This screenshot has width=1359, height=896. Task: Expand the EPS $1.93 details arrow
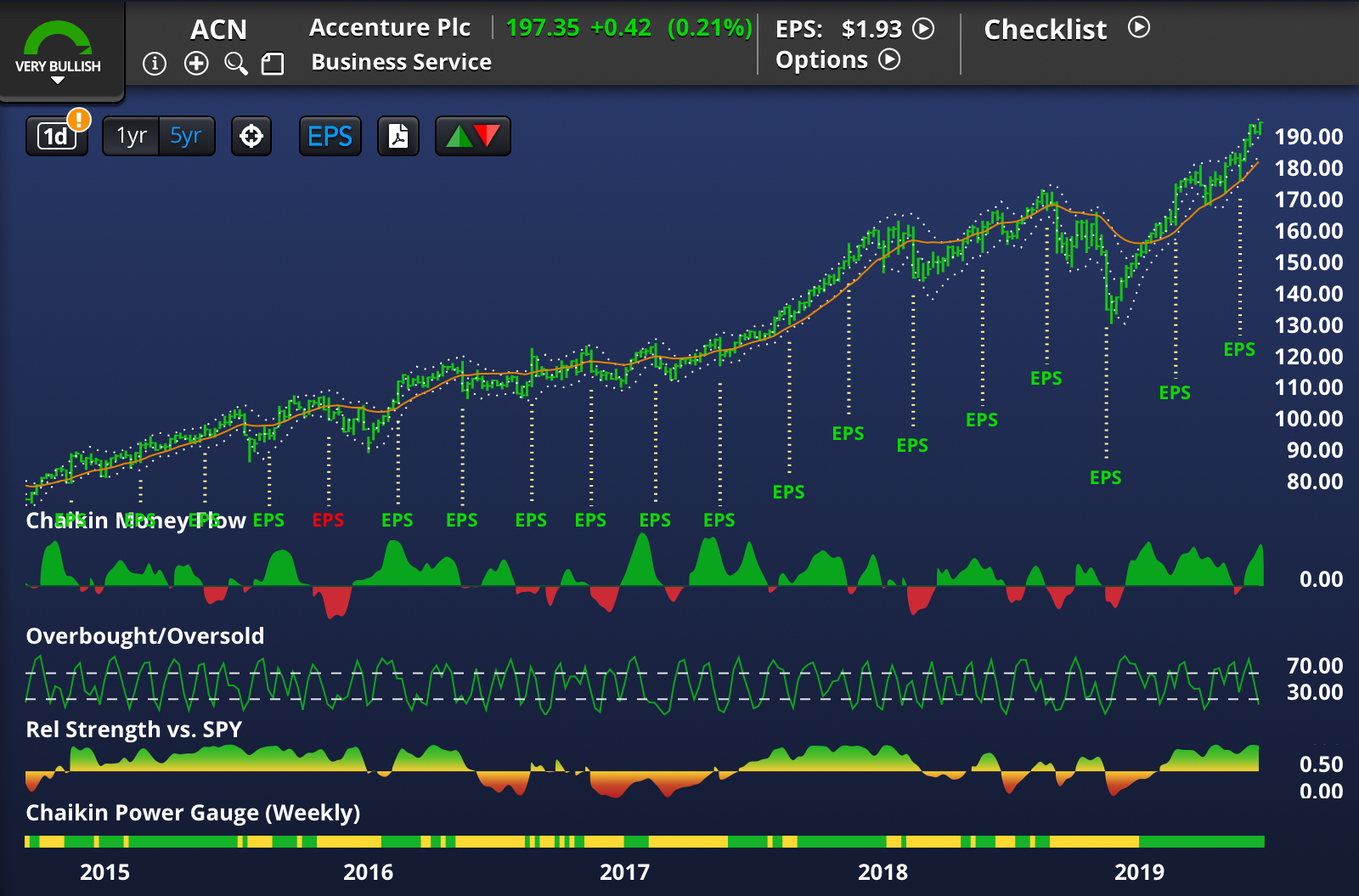[923, 29]
